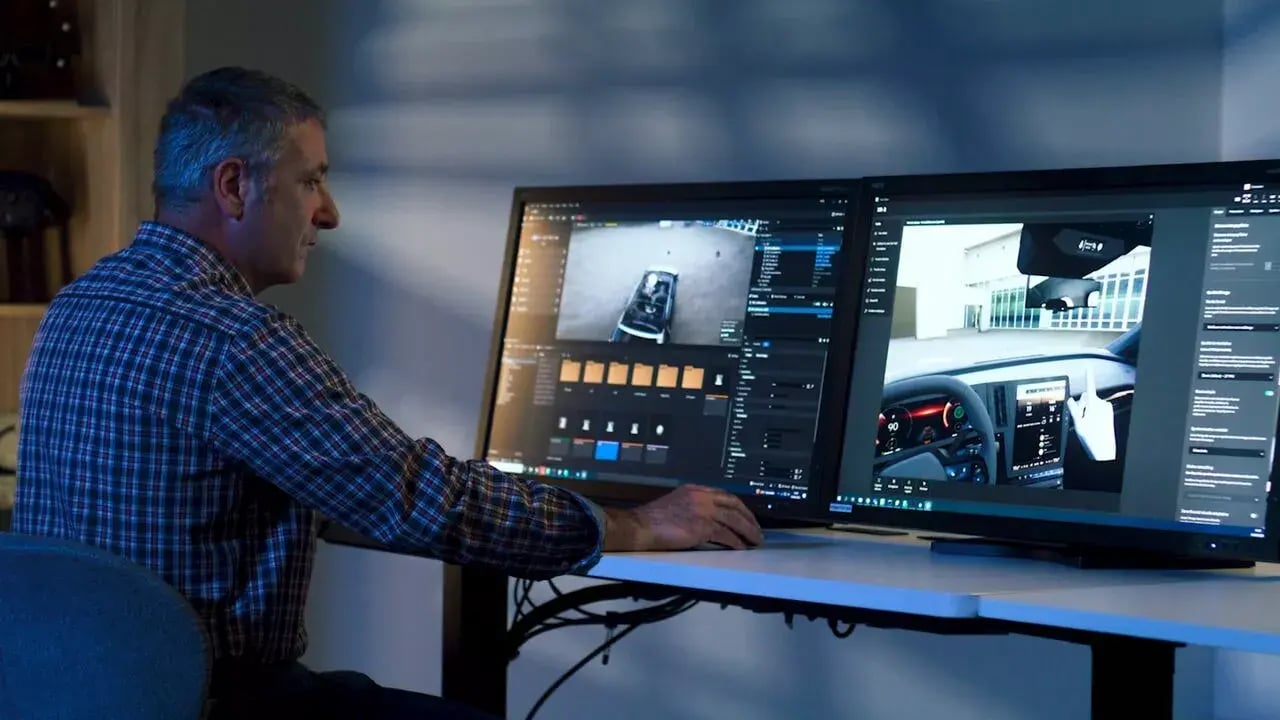Click the car in the top-down 3D viewport
Screen dimensions: 1280x720
[x=649, y=302]
